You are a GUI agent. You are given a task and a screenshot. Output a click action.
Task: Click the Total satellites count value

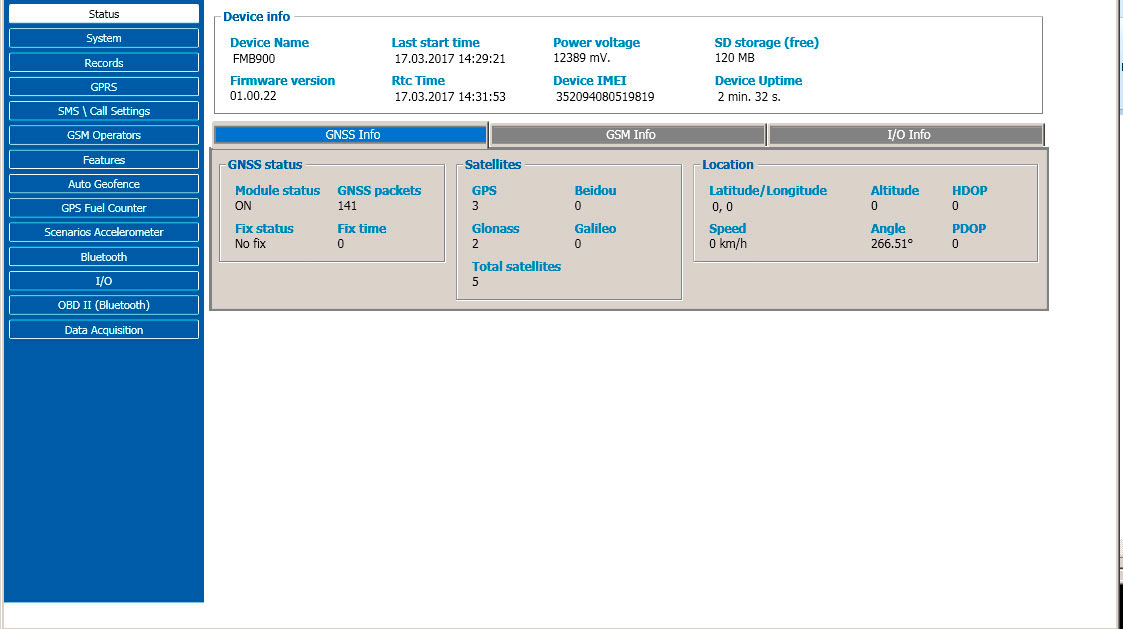click(476, 282)
